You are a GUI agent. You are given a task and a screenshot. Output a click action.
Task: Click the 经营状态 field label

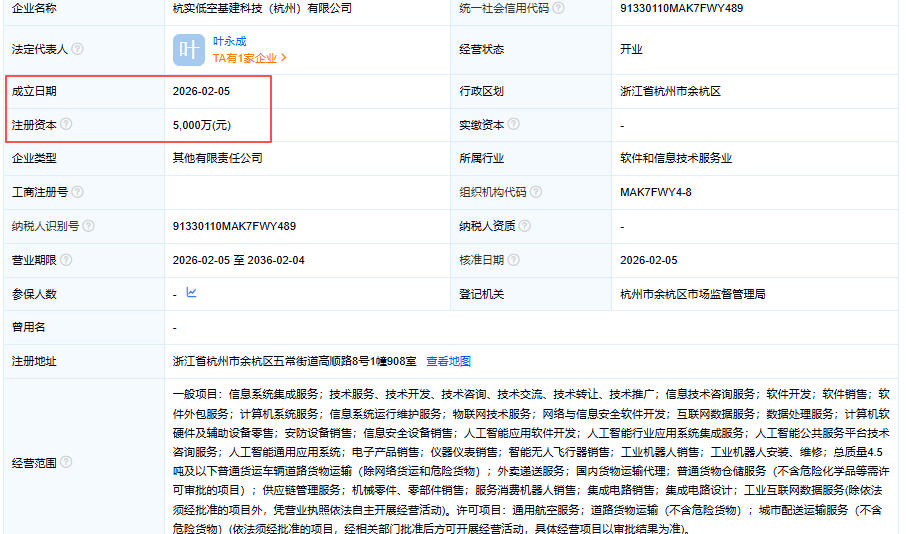(481, 49)
